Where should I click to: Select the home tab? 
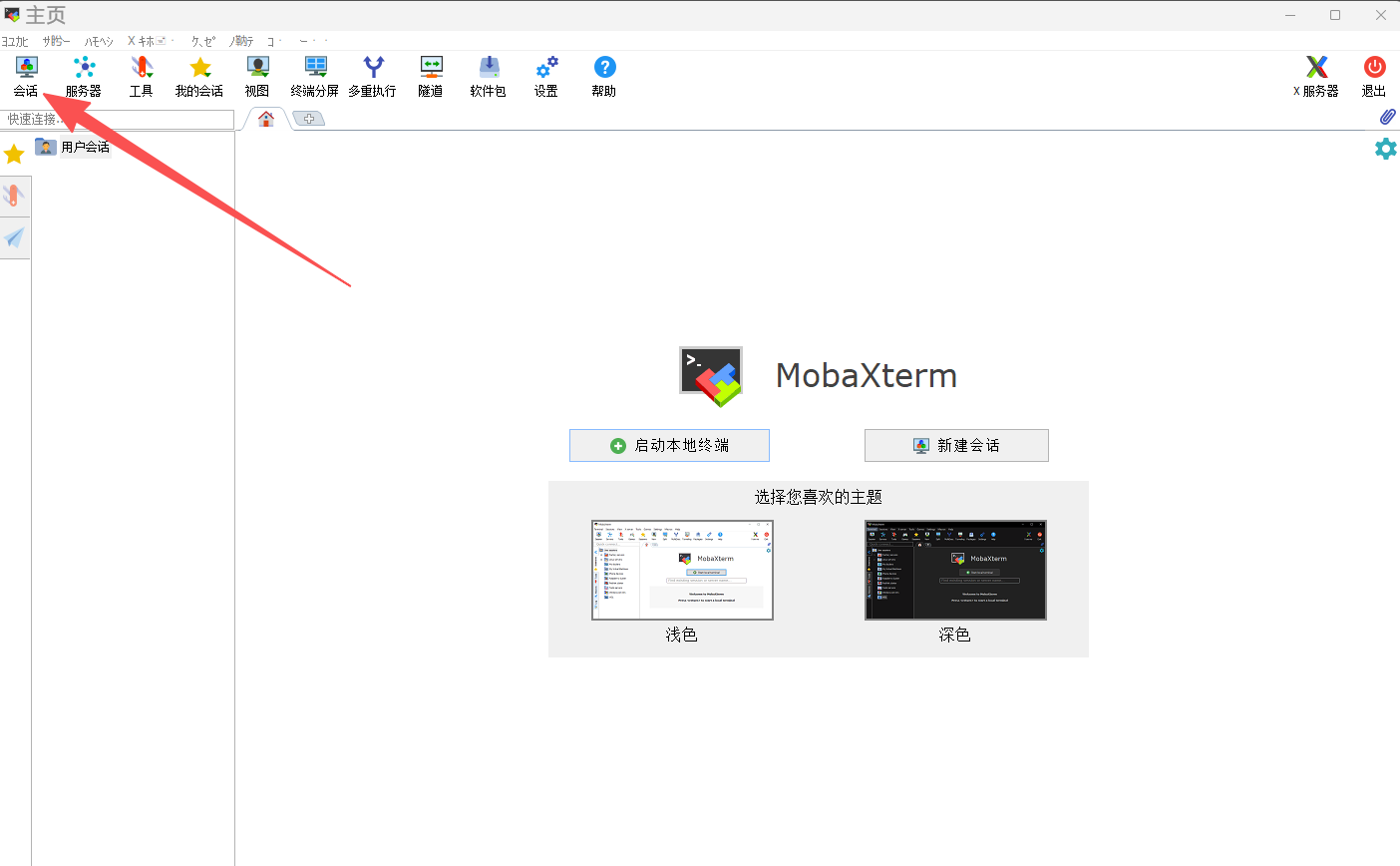[266, 119]
